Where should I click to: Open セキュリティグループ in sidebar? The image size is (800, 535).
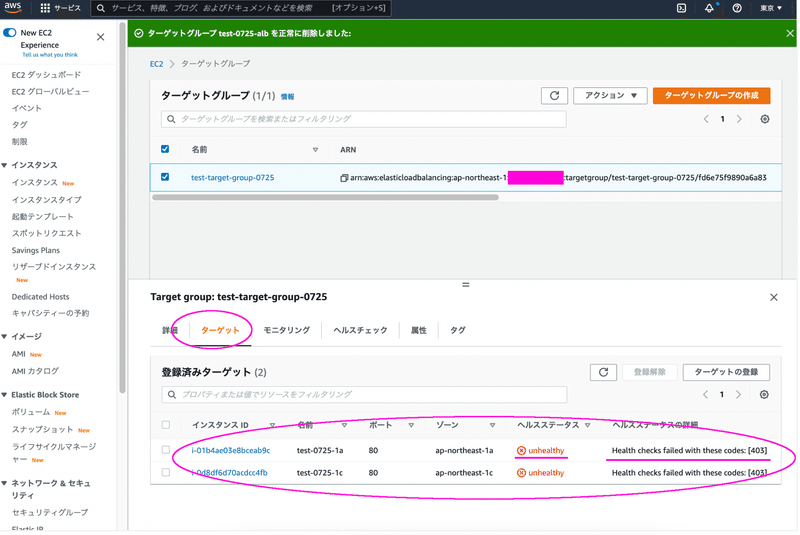[50, 513]
